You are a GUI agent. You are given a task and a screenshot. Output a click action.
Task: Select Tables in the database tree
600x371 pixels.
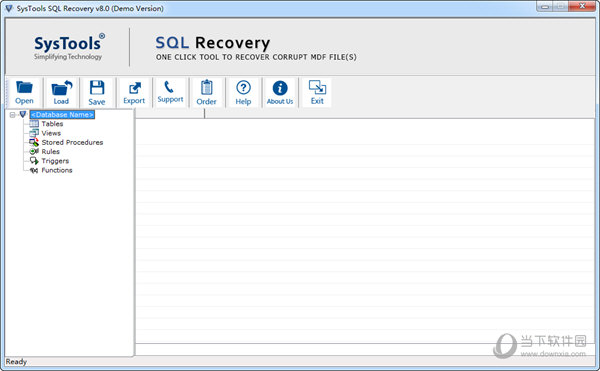[x=52, y=124]
